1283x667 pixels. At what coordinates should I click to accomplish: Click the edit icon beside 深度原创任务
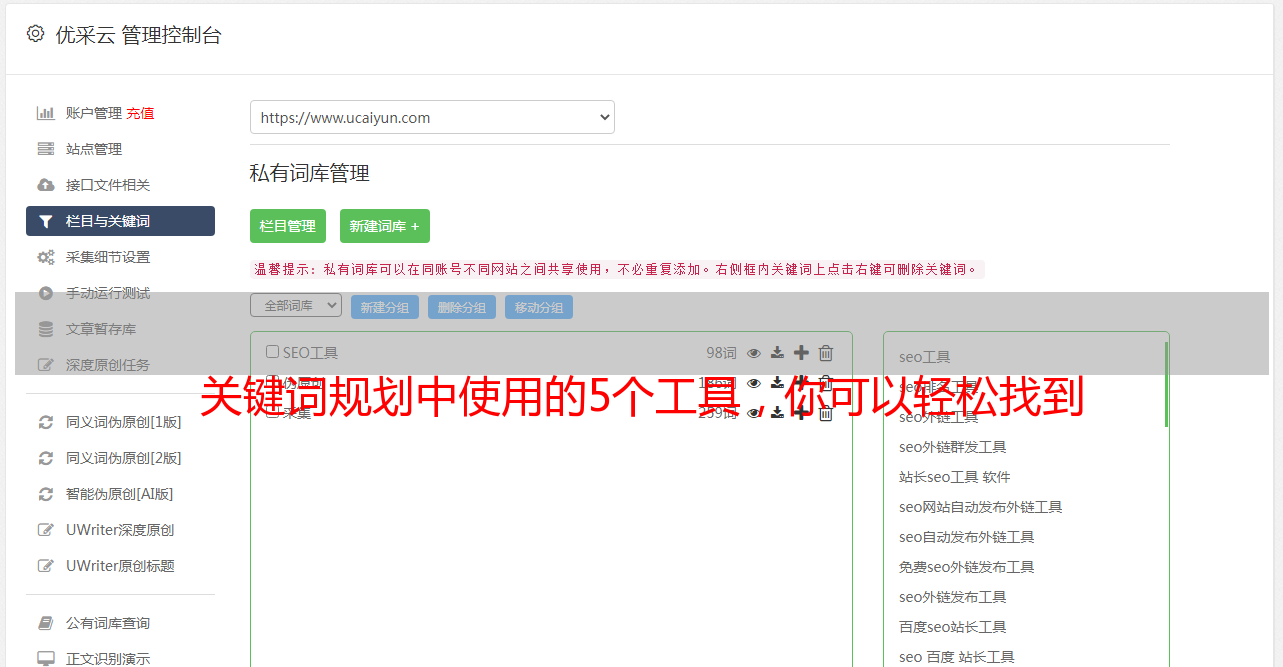click(46, 365)
